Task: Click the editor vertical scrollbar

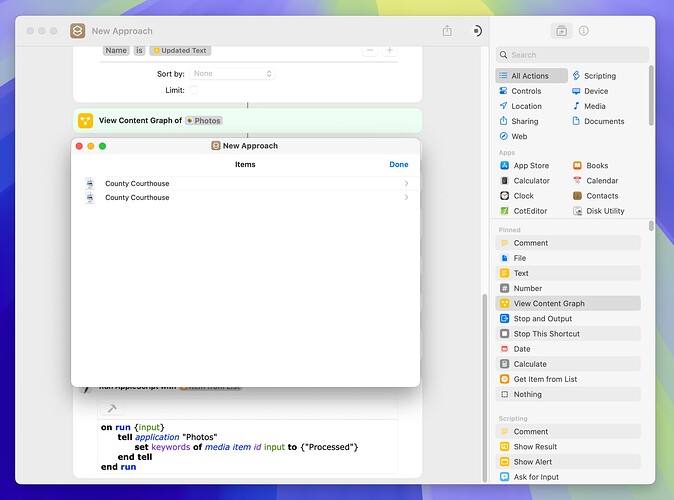Action: point(485,388)
